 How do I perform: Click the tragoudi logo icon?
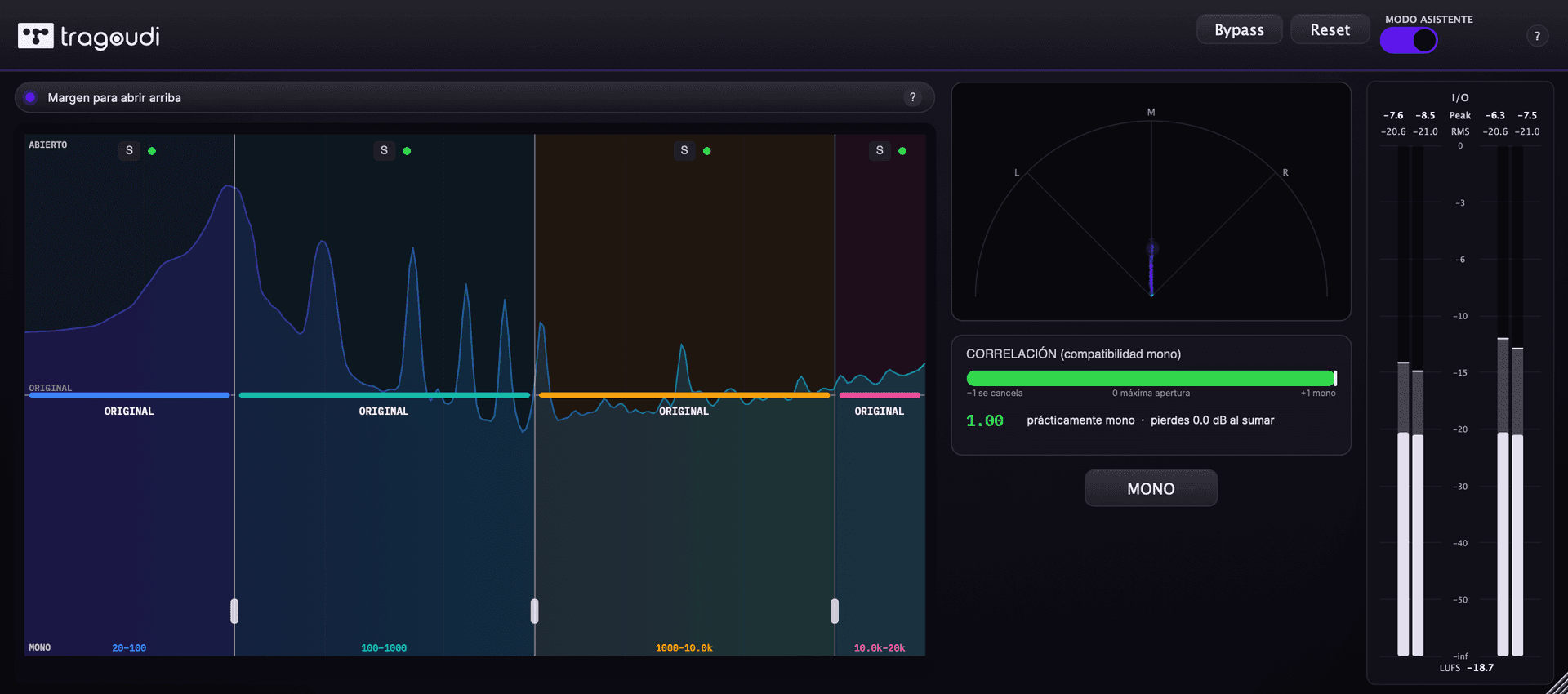click(36, 36)
